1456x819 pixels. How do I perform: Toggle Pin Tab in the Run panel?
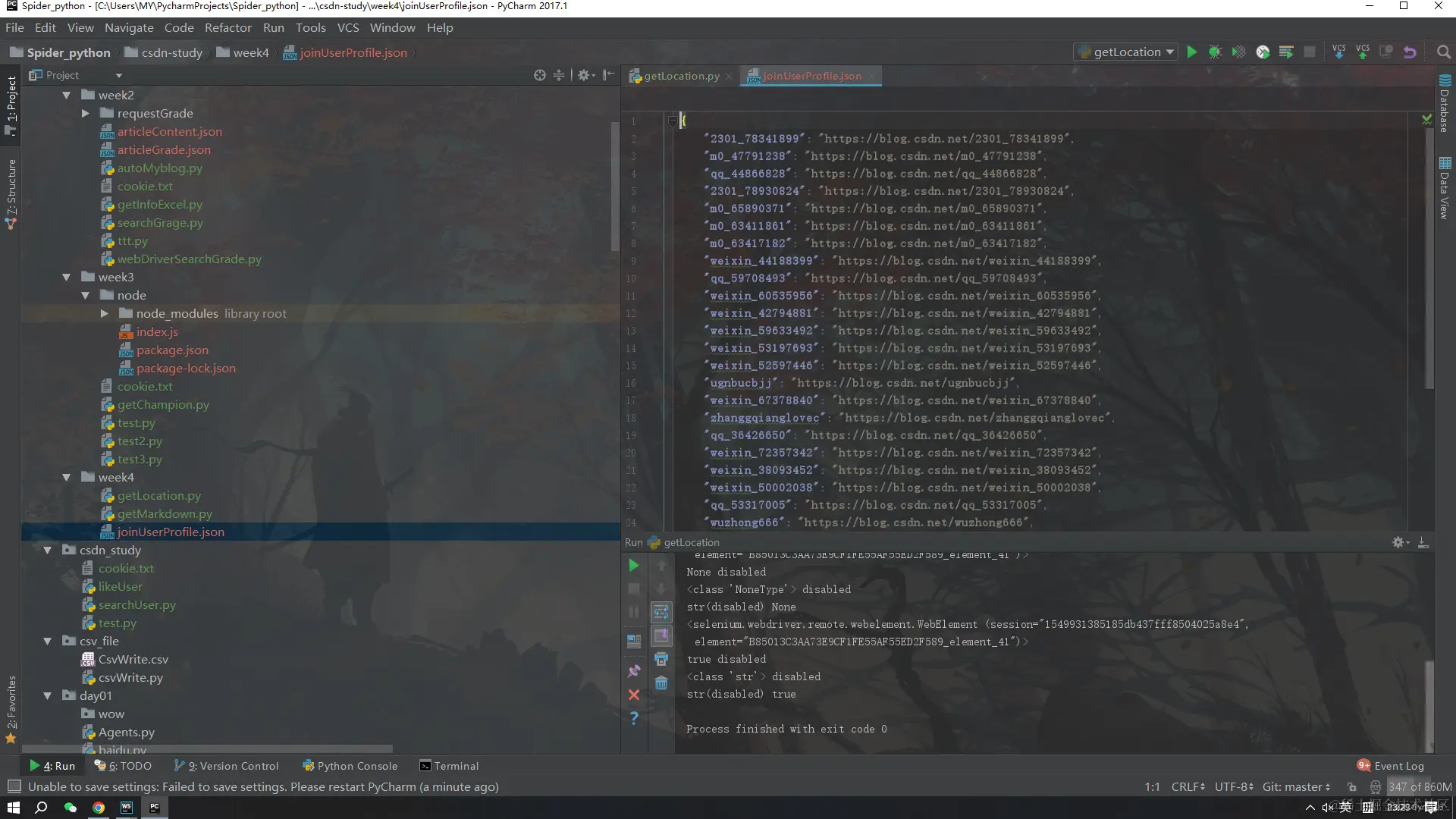[x=634, y=671]
